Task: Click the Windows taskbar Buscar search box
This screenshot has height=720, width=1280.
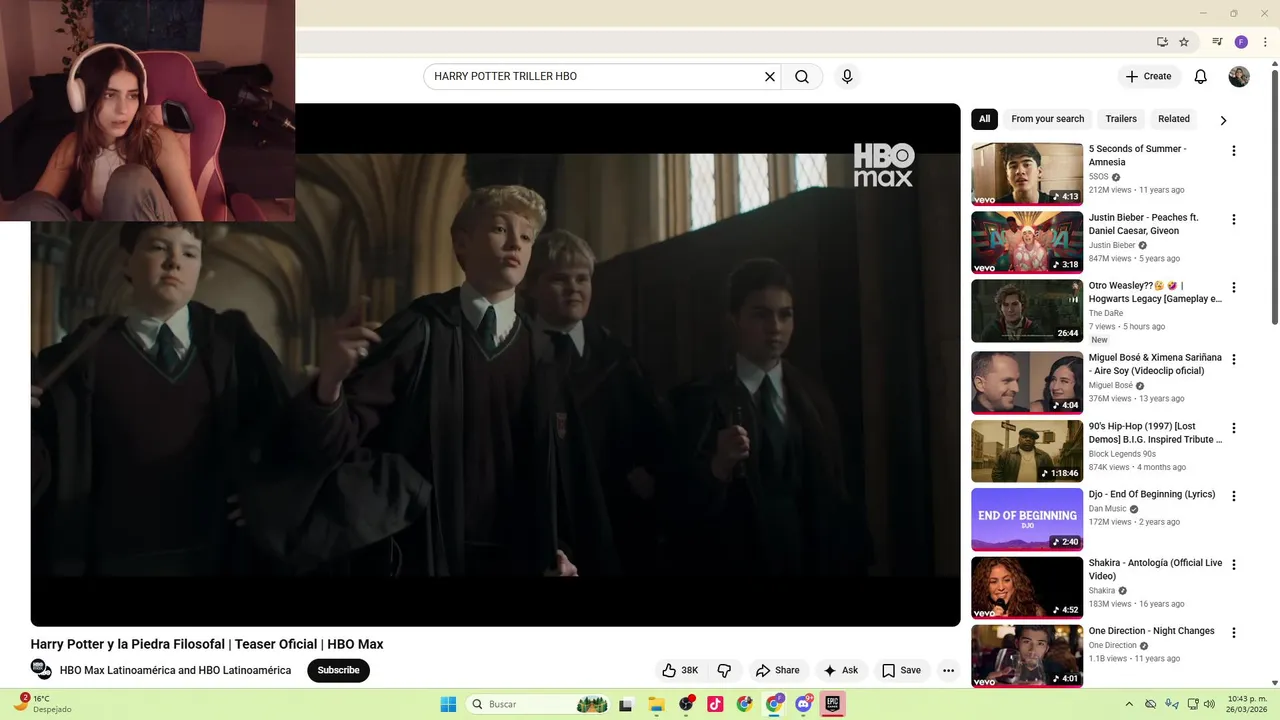Action: pos(538,704)
